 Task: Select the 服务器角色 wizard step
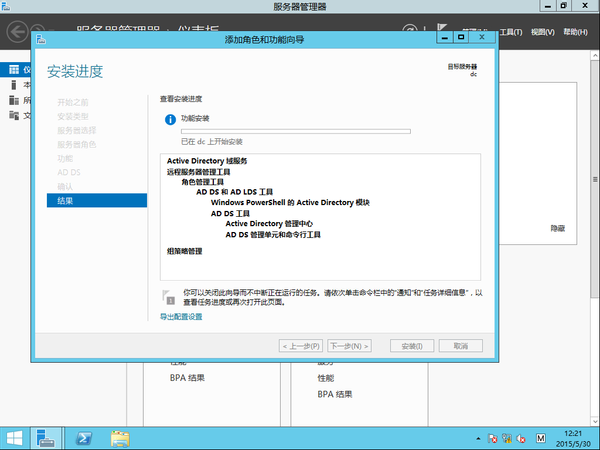click(77, 145)
